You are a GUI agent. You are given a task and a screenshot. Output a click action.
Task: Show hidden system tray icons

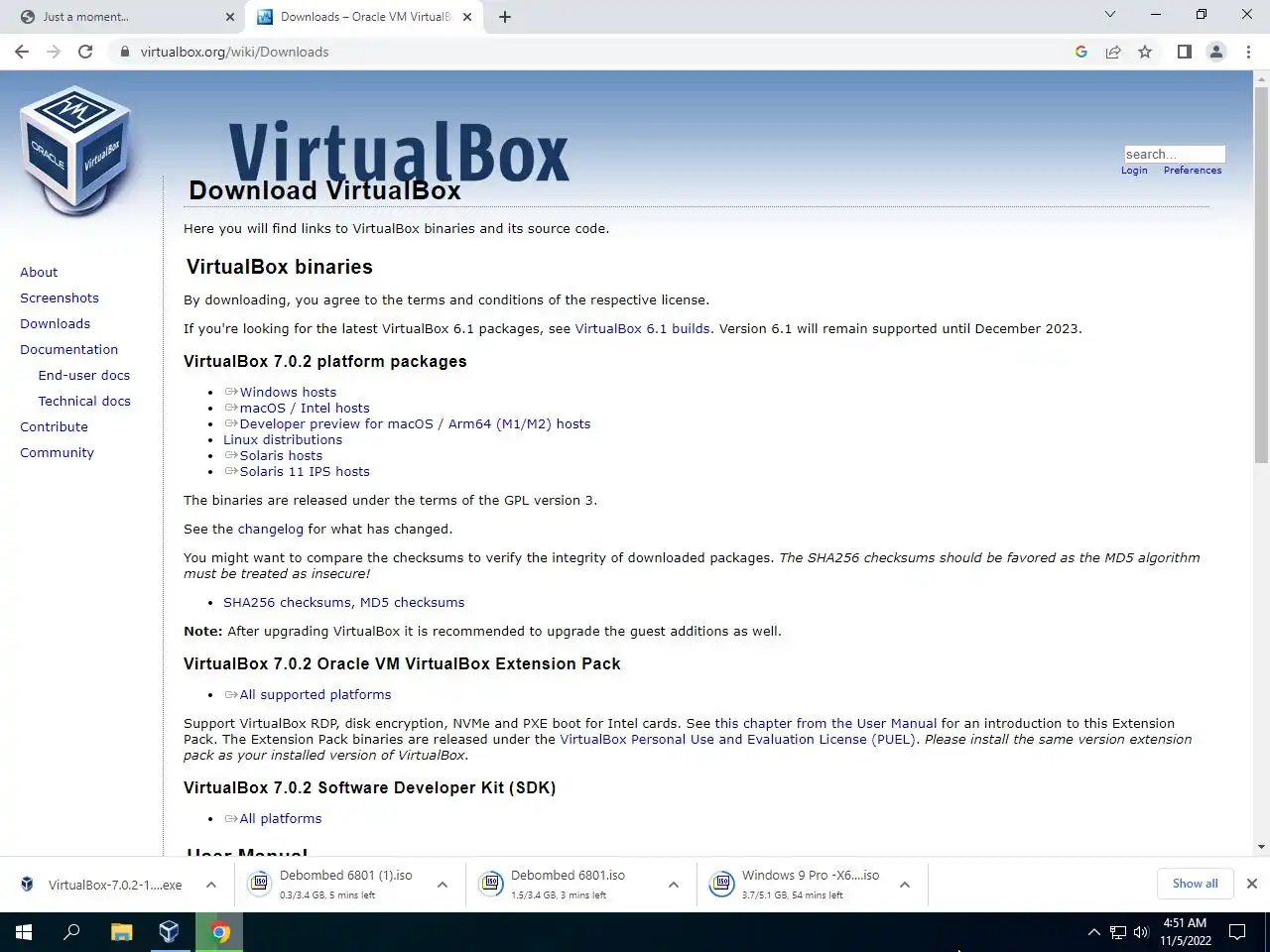[1093, 932]
